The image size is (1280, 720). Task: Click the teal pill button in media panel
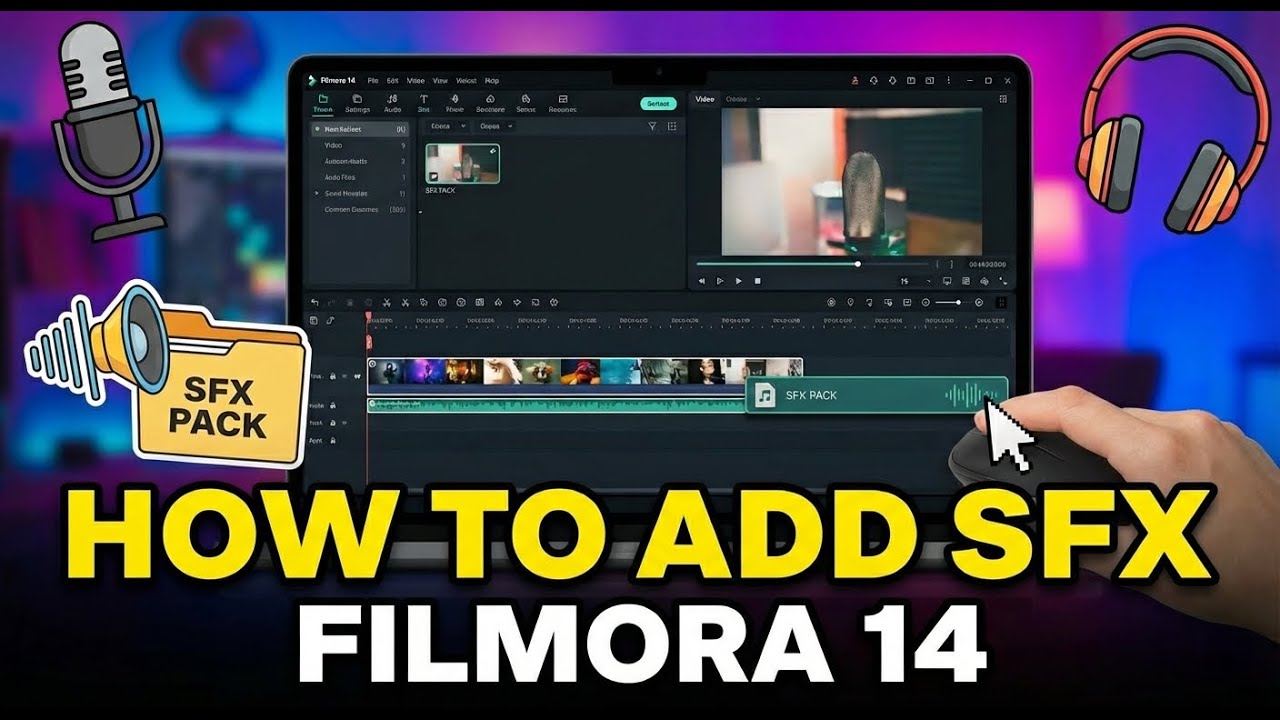[658, 103]
